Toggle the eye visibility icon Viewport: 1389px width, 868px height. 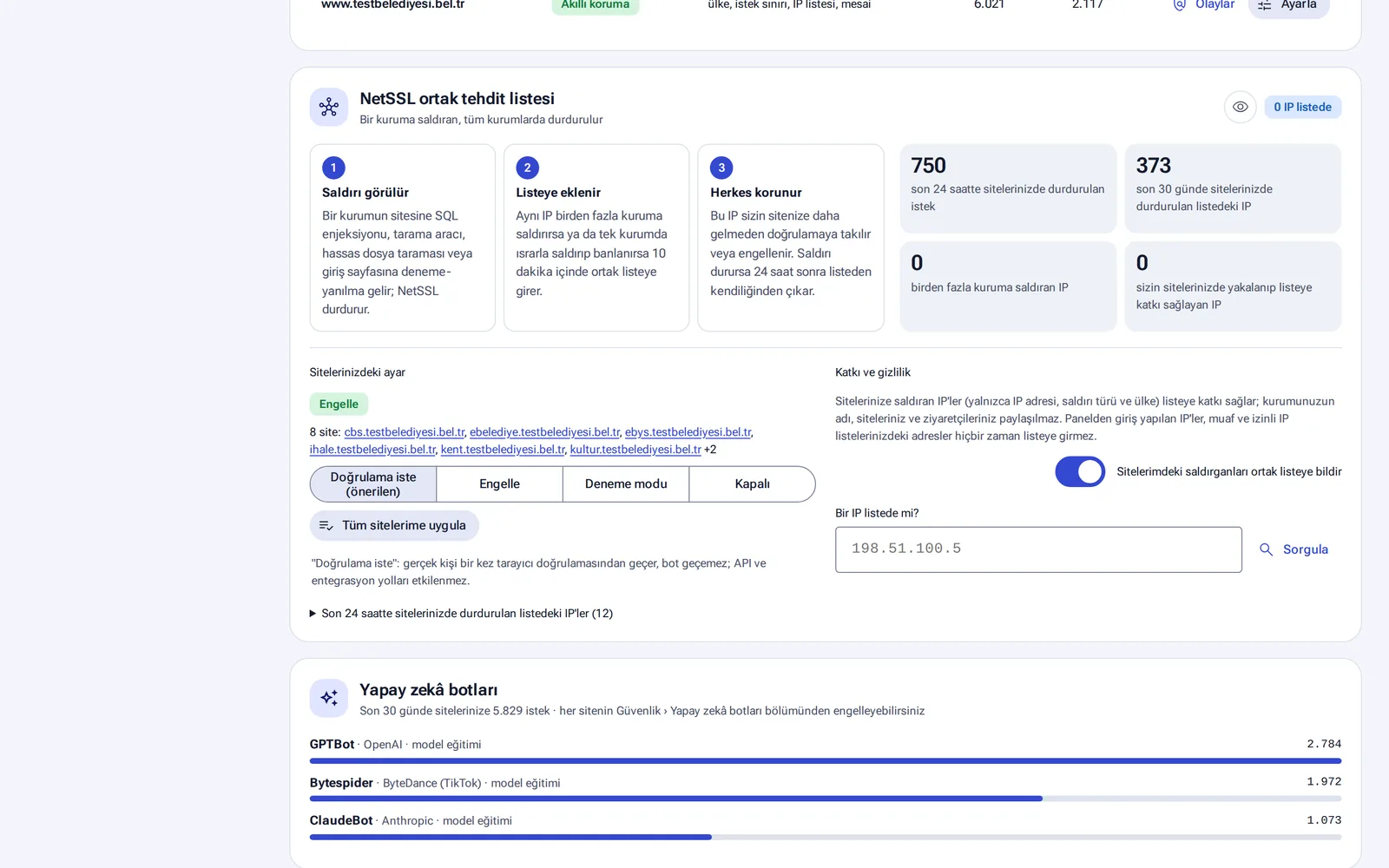(1241, 107)
